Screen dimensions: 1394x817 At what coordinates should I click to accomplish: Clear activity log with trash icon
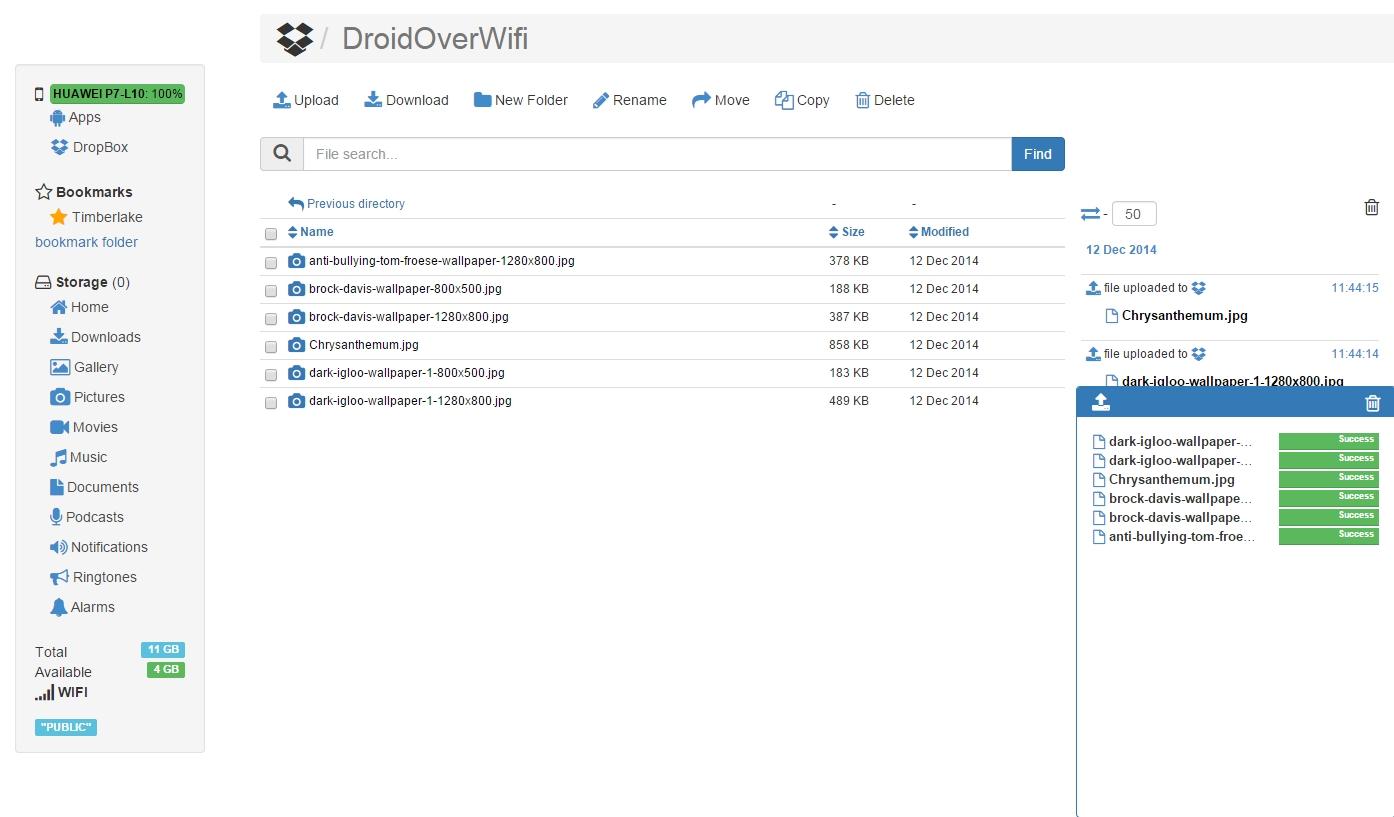point(1372,207)
